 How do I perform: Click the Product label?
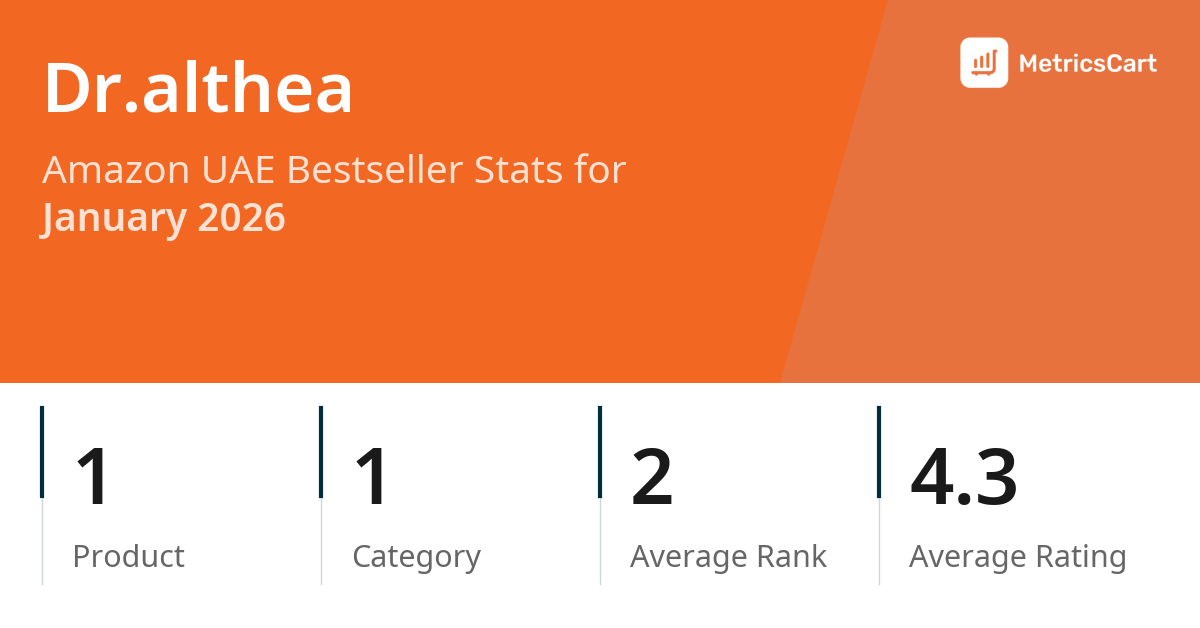128,556
